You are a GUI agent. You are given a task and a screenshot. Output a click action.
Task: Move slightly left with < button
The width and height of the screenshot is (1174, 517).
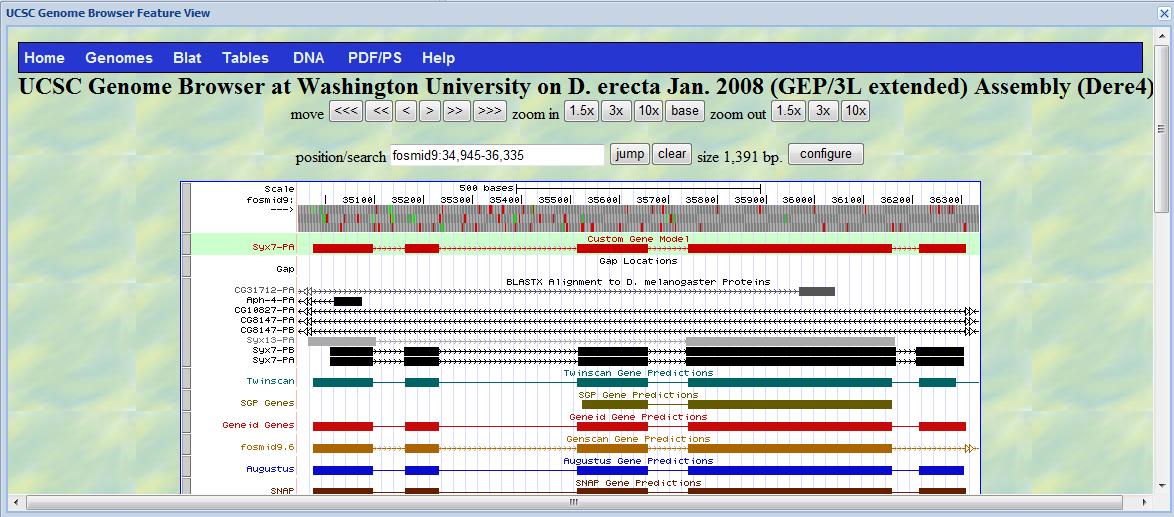point(407,111)
